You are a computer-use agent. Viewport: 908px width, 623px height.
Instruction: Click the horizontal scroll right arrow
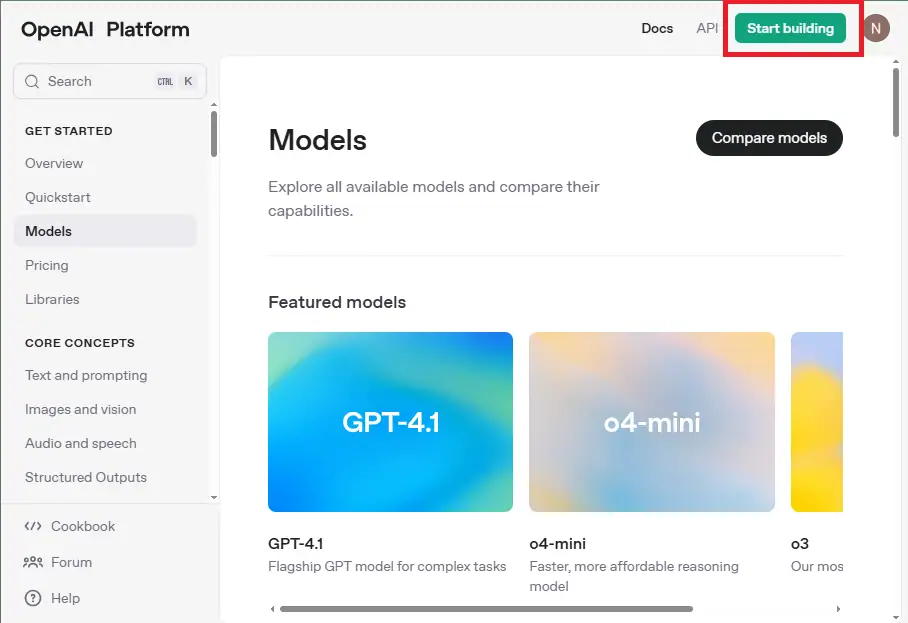pos(838,608)
